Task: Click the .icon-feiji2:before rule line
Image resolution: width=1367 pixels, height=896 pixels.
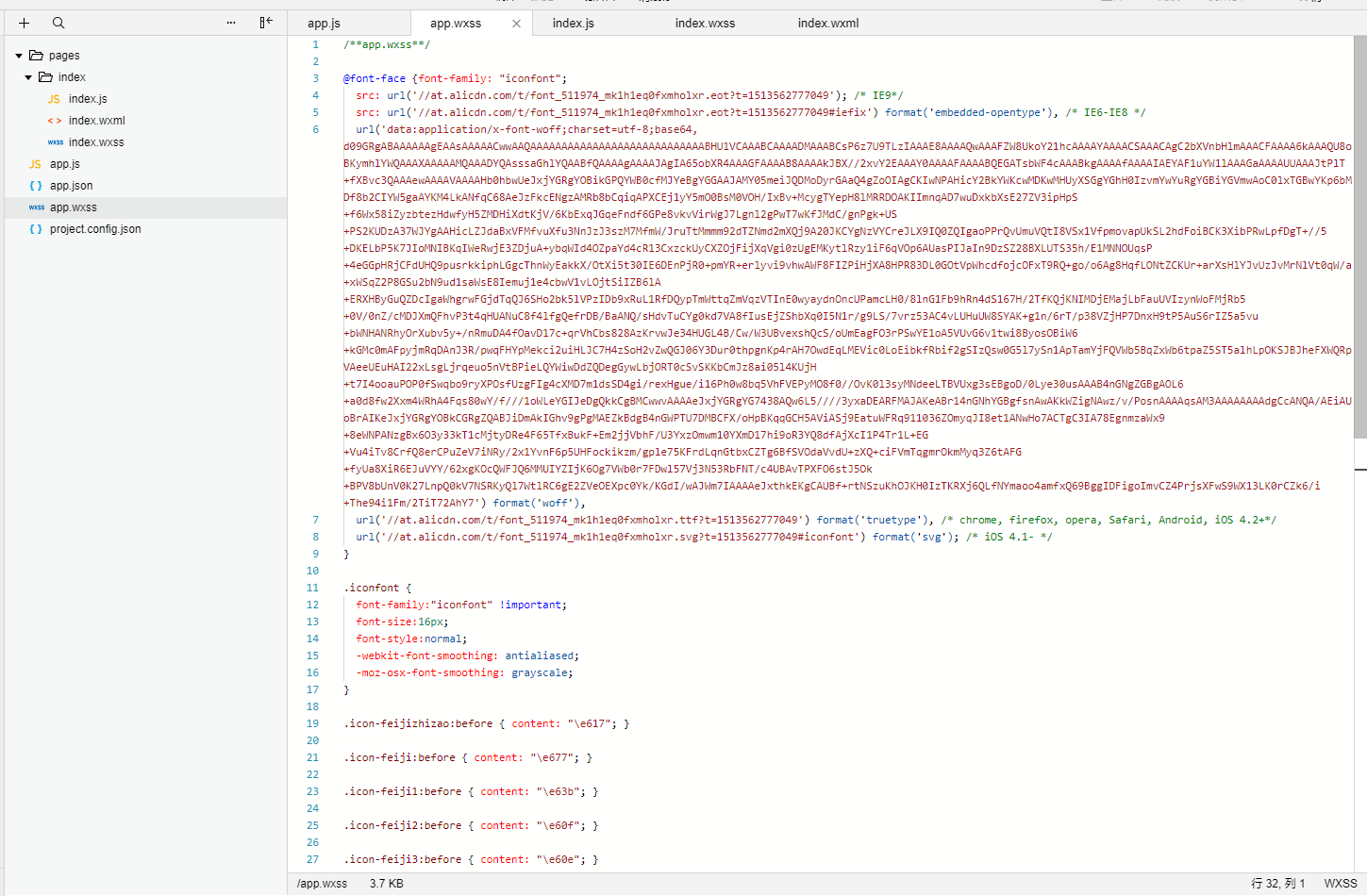Action: (471, 825)
